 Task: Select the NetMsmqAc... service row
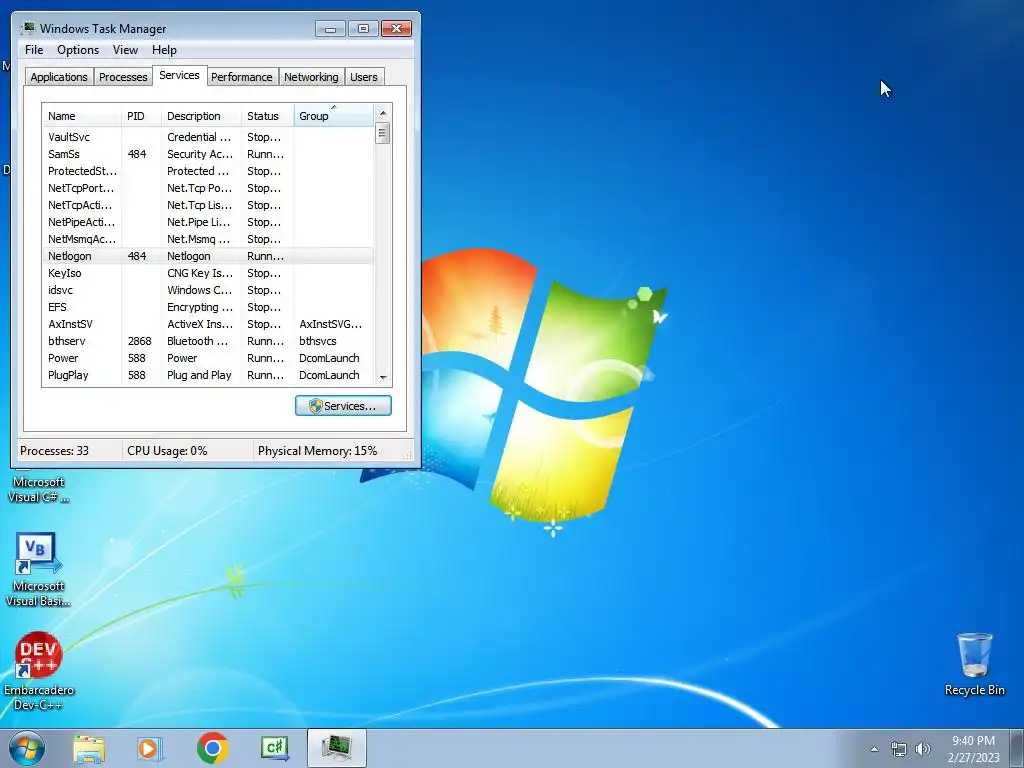pos(208,239)
